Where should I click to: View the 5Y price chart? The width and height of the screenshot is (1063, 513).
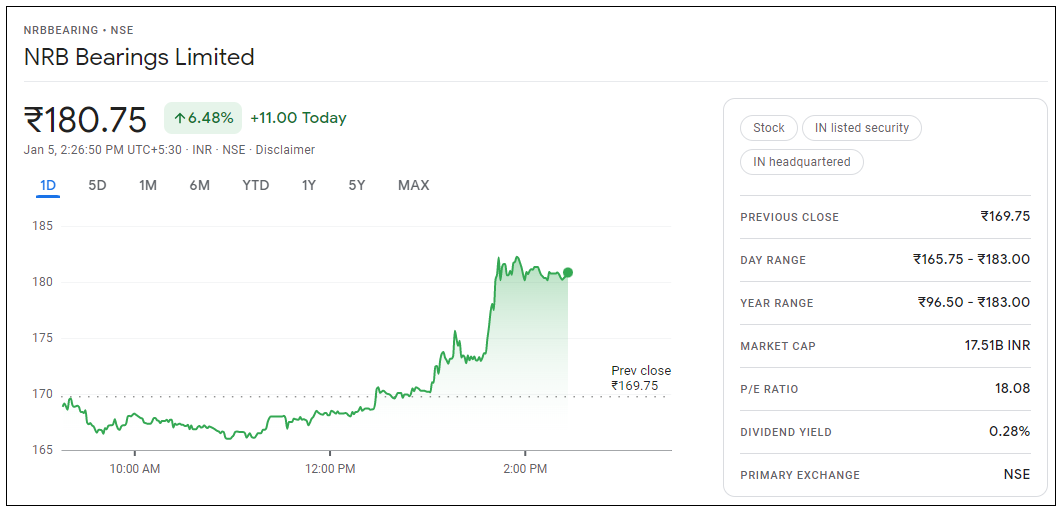(x=357, y=185)
